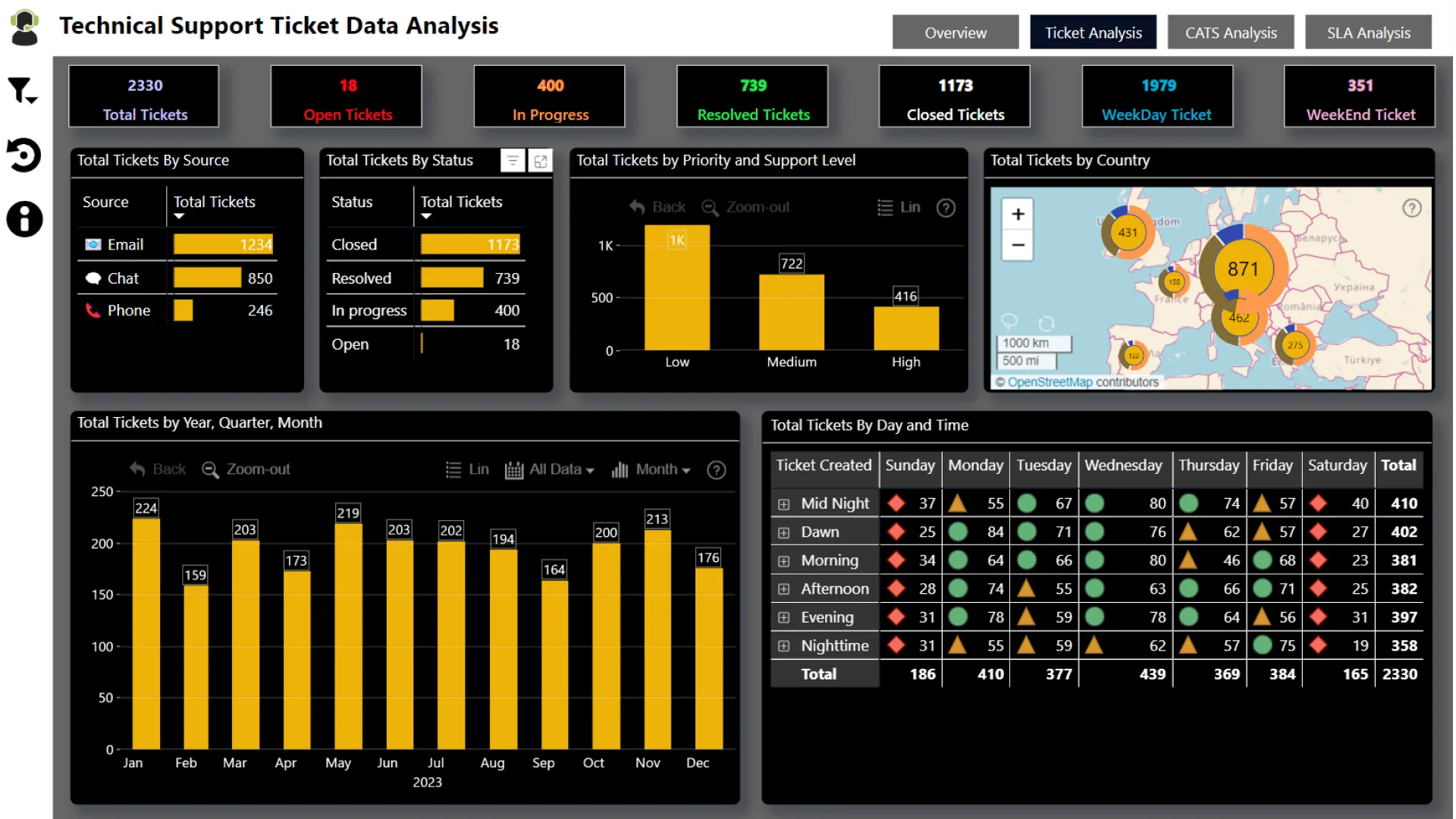Click Email source icon row
This screenshot has height=819, width=1456.
click(x=177, y=244)
